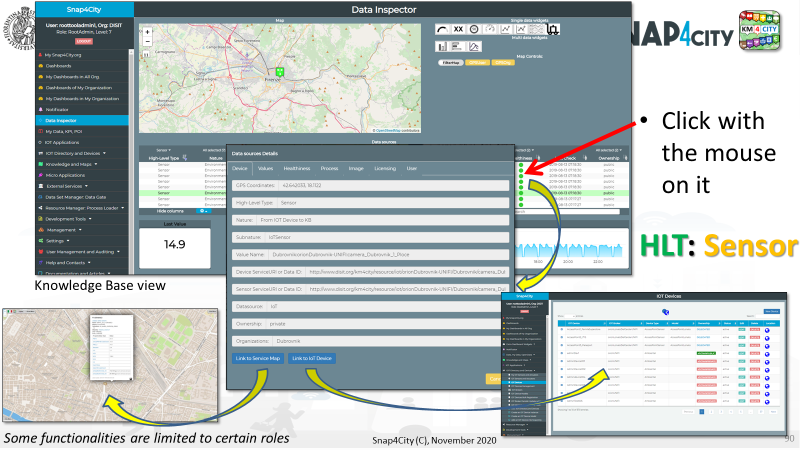Click the map zoom out minus button
The image size is (800, 450).
pyautogui.click(x=148, y=42)
